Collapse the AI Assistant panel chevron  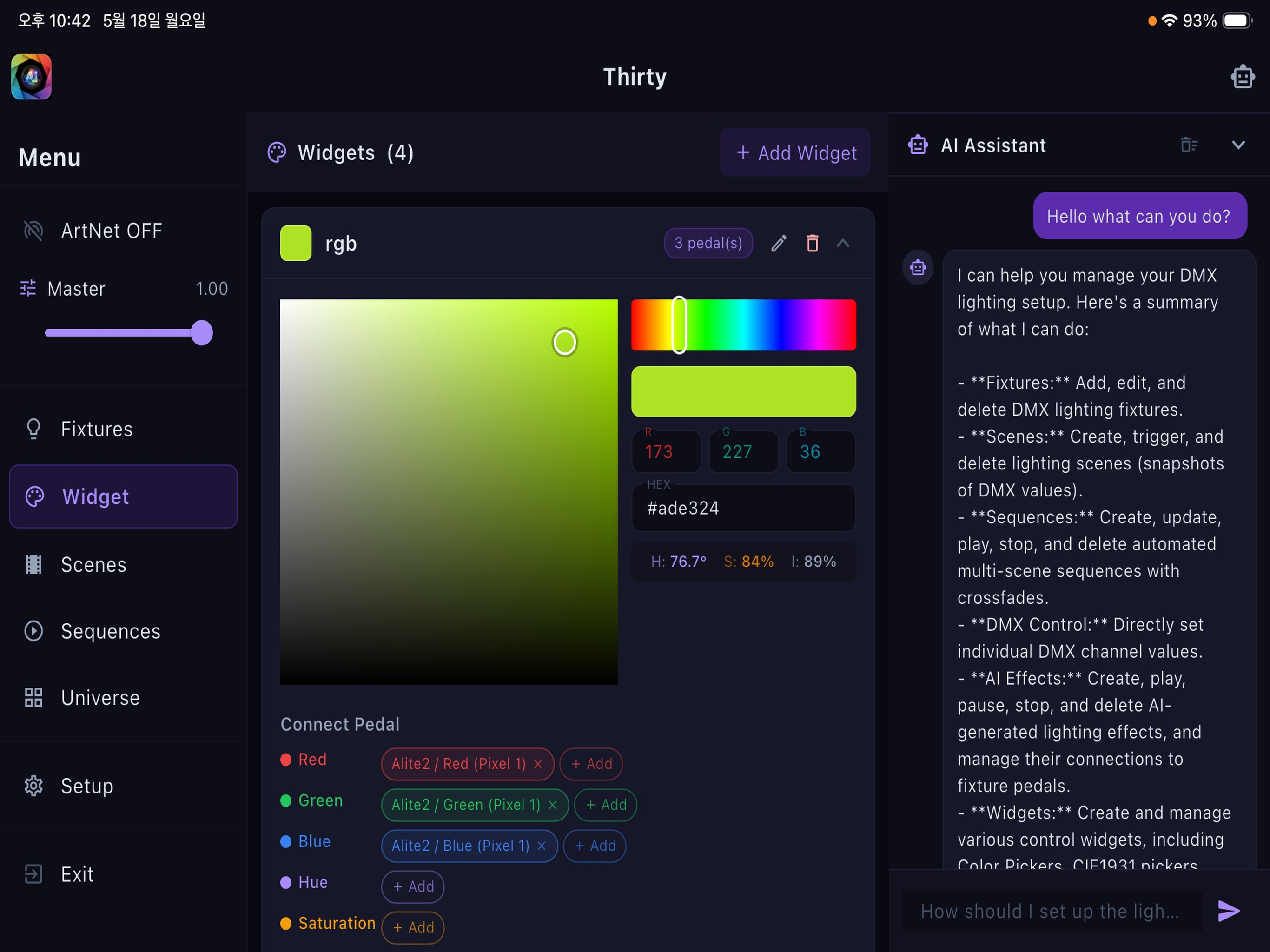click(x=1238, y=145)
